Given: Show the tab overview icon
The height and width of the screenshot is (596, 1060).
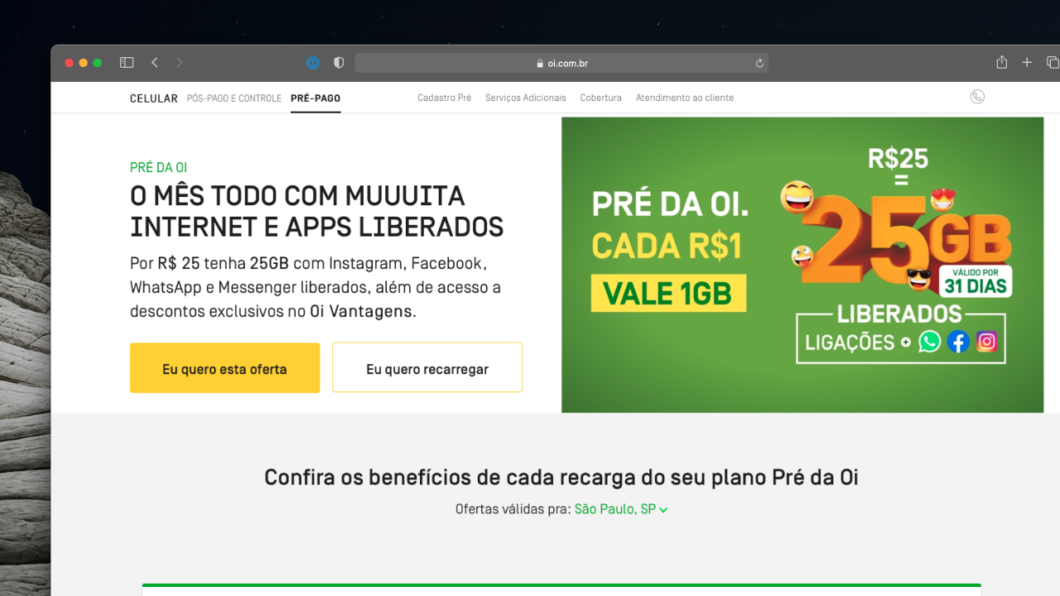Looking at the screenshot, I should tap(1053, 63).
